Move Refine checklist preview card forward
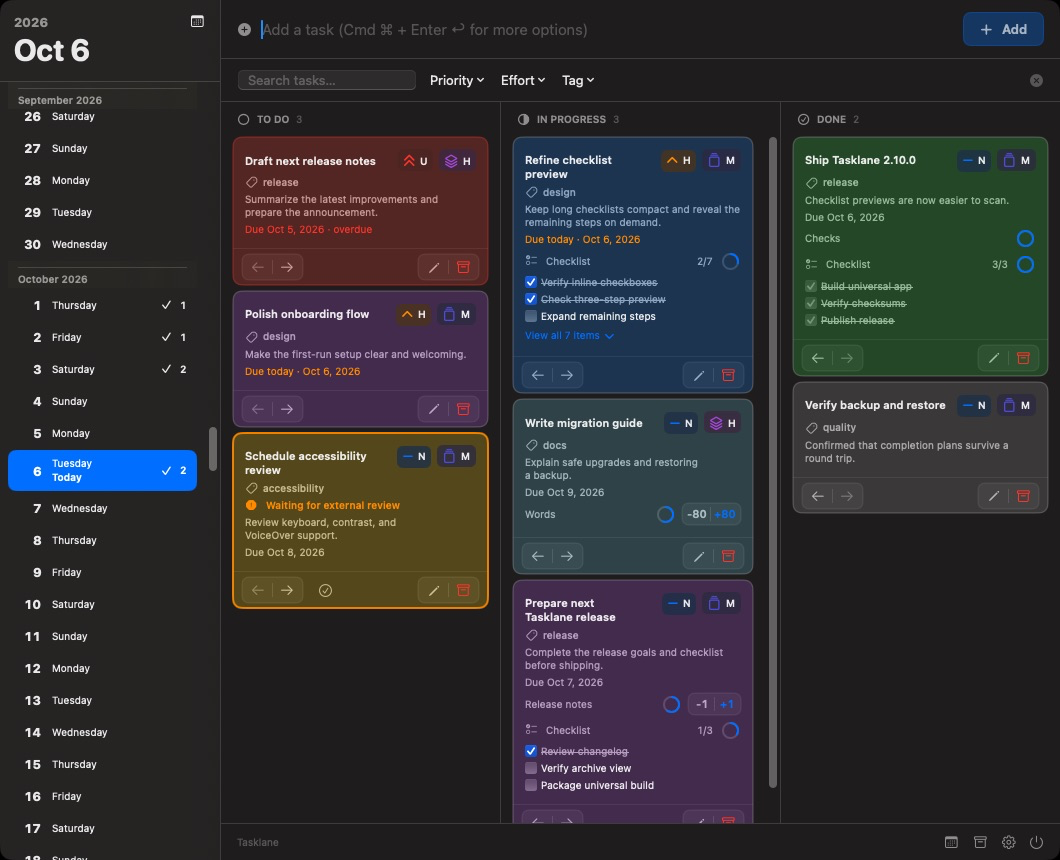This screenshot has height=860, width=1060. click(x=567, y=375)
